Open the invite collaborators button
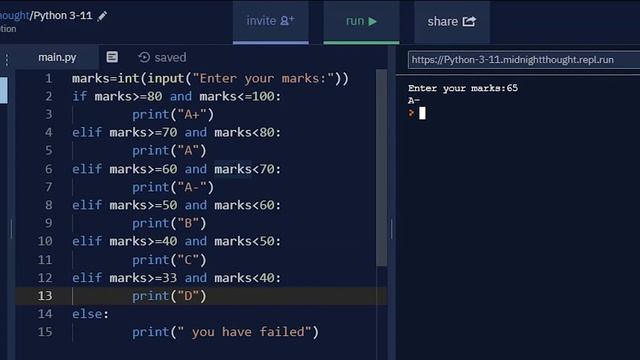Image resolution: width=640 pixels, height=360 pixels. 271,22
